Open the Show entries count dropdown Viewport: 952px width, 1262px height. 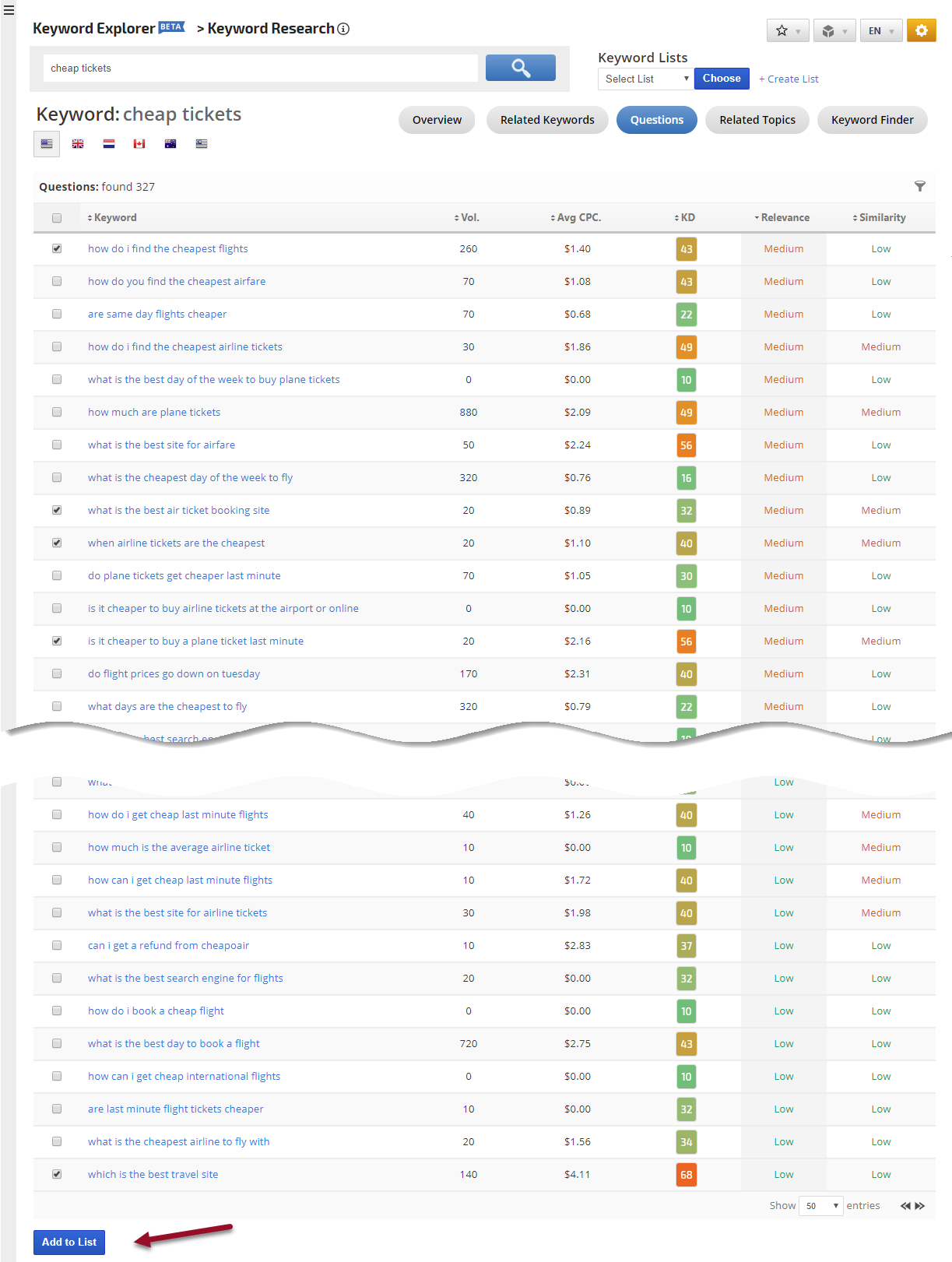tap(821, 1206)
